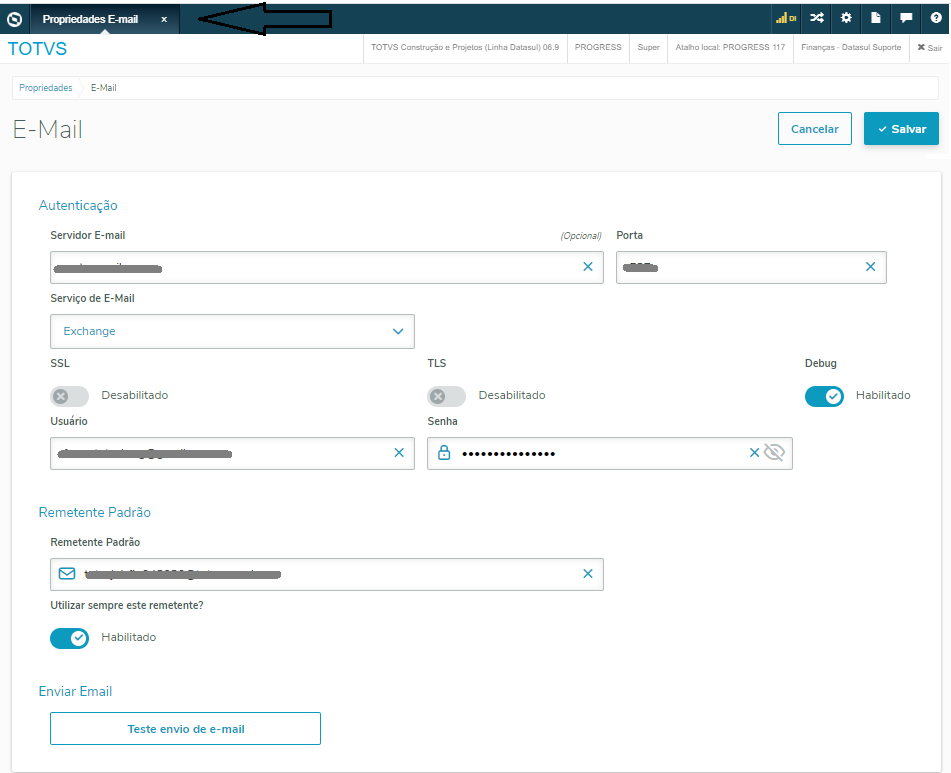Click Atalho local: PROGRESS 117 label
This screenshot has width=951, height=773.
[730, 47]
